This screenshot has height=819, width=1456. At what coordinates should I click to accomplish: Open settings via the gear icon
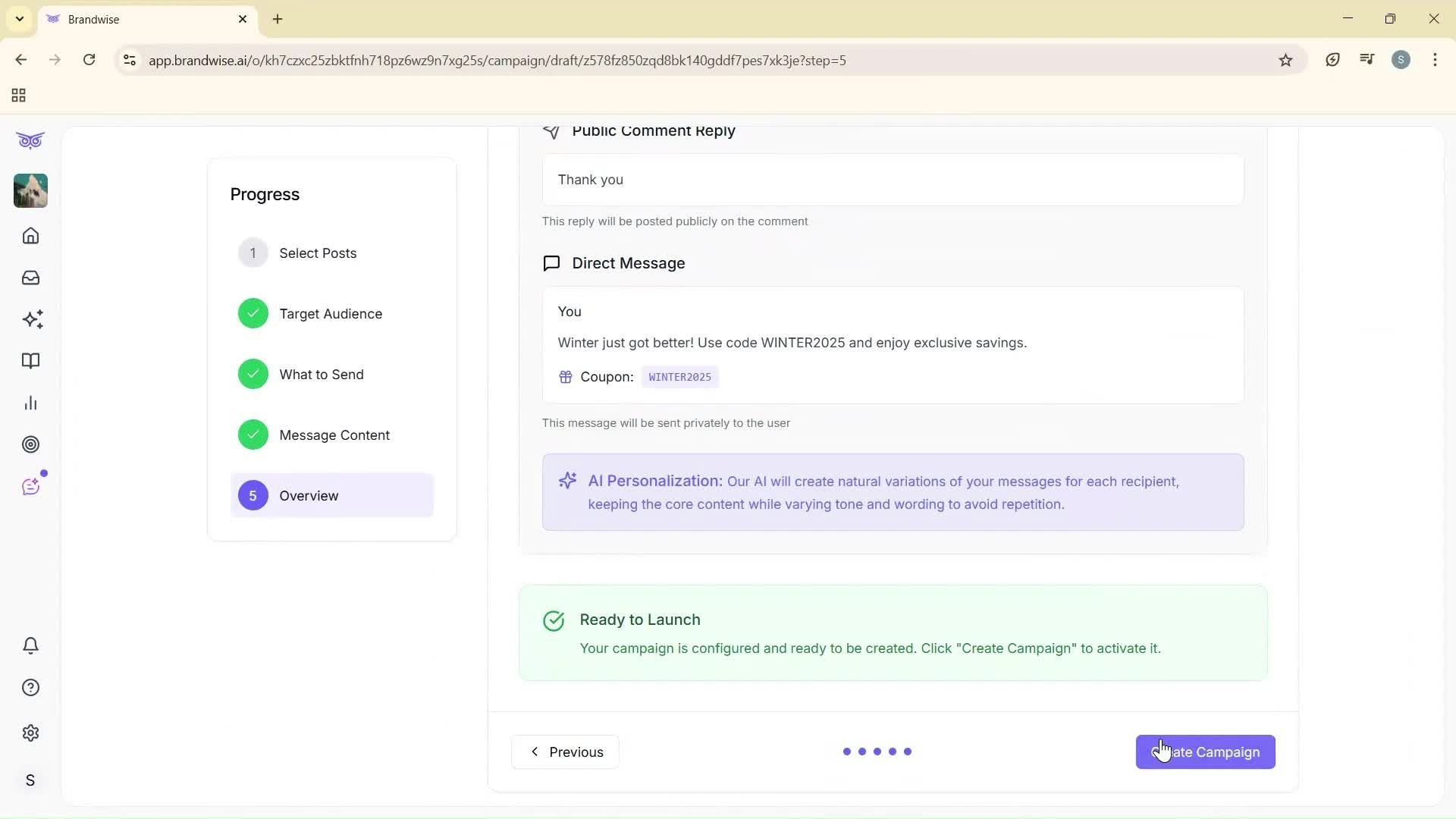[x=30, y=733]
